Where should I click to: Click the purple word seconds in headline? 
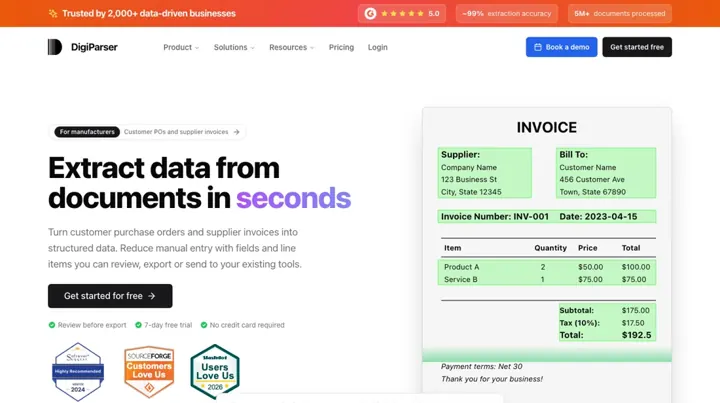pos(293,198)
